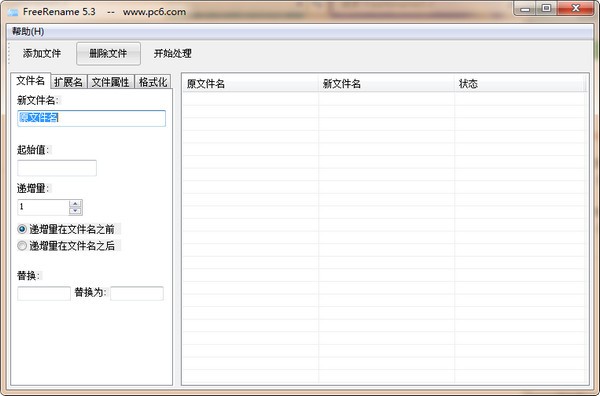Viewport: 600px width, 396px height.
Task: Minimize the FreeRename window
Action: click(x=525, y=9)
